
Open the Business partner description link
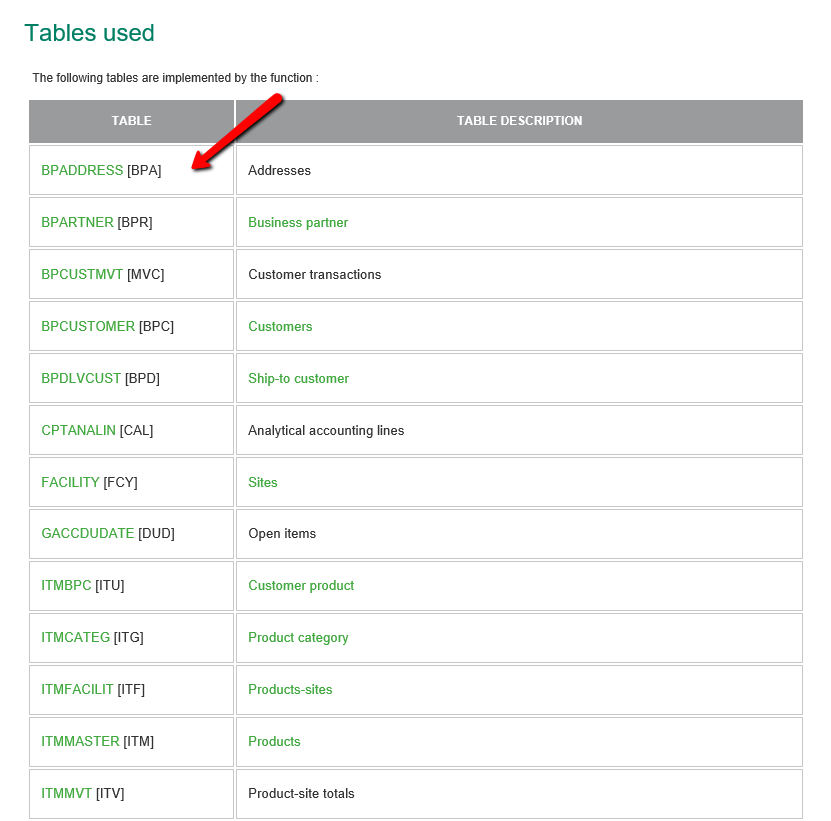click(x=298, y=223)
